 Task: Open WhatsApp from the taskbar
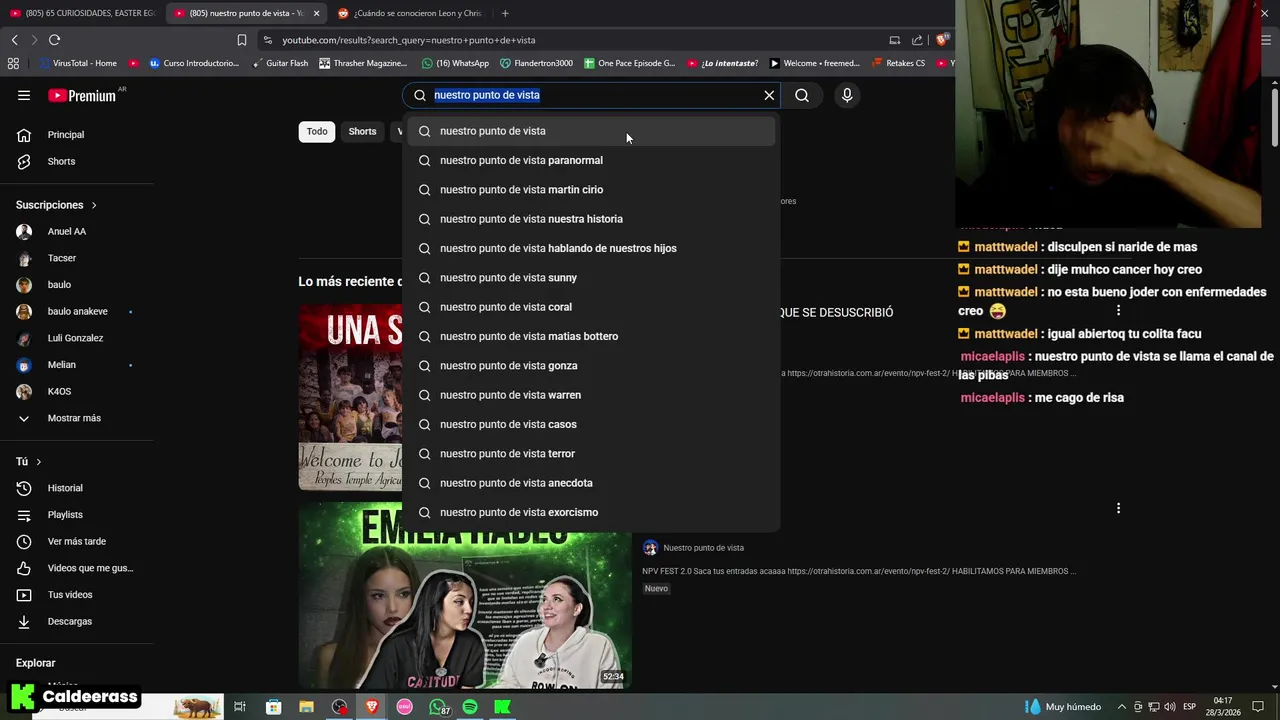[438, 707]
